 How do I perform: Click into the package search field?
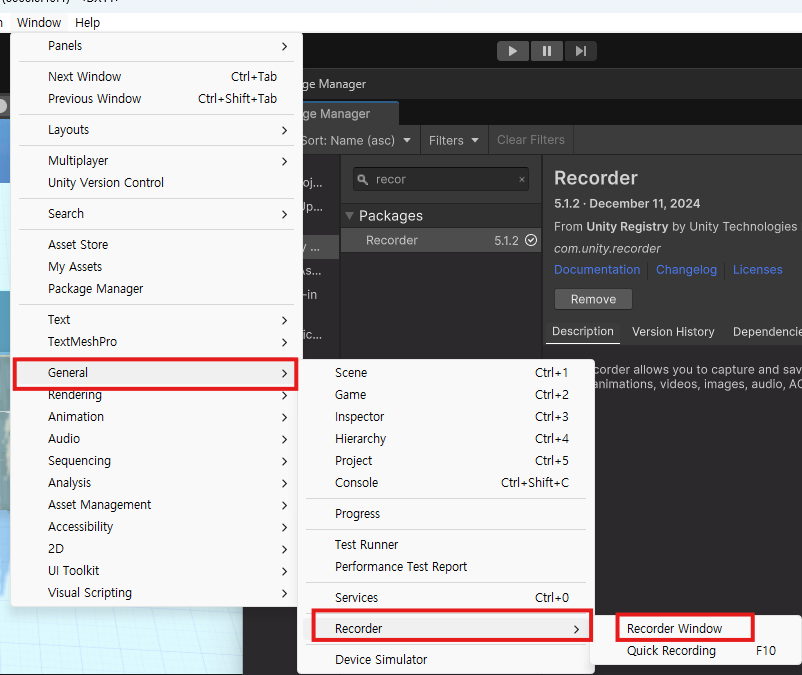pos(441,179)
